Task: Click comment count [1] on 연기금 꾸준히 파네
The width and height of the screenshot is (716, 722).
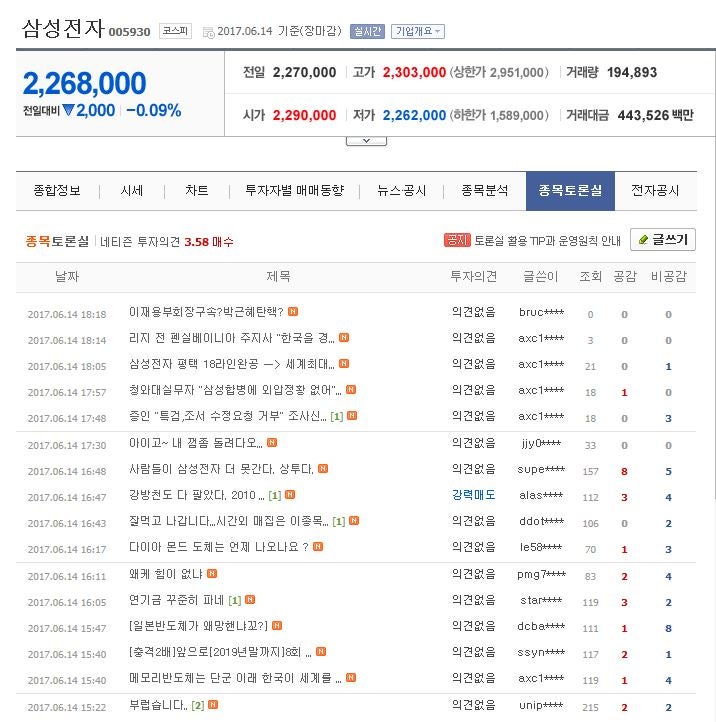Action: (235, 600)
